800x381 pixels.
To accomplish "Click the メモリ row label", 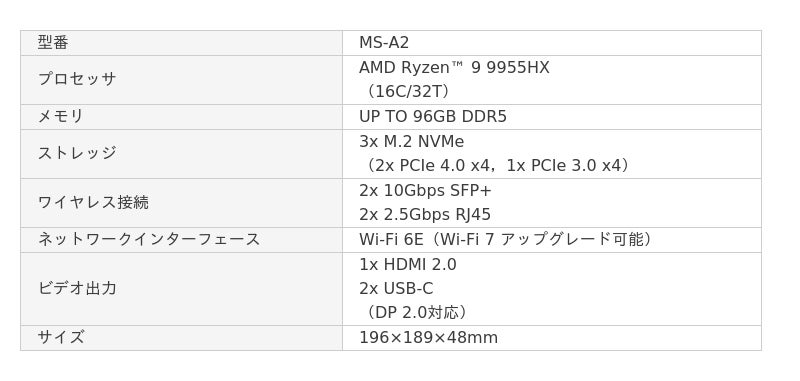I will tap(61, 117).
